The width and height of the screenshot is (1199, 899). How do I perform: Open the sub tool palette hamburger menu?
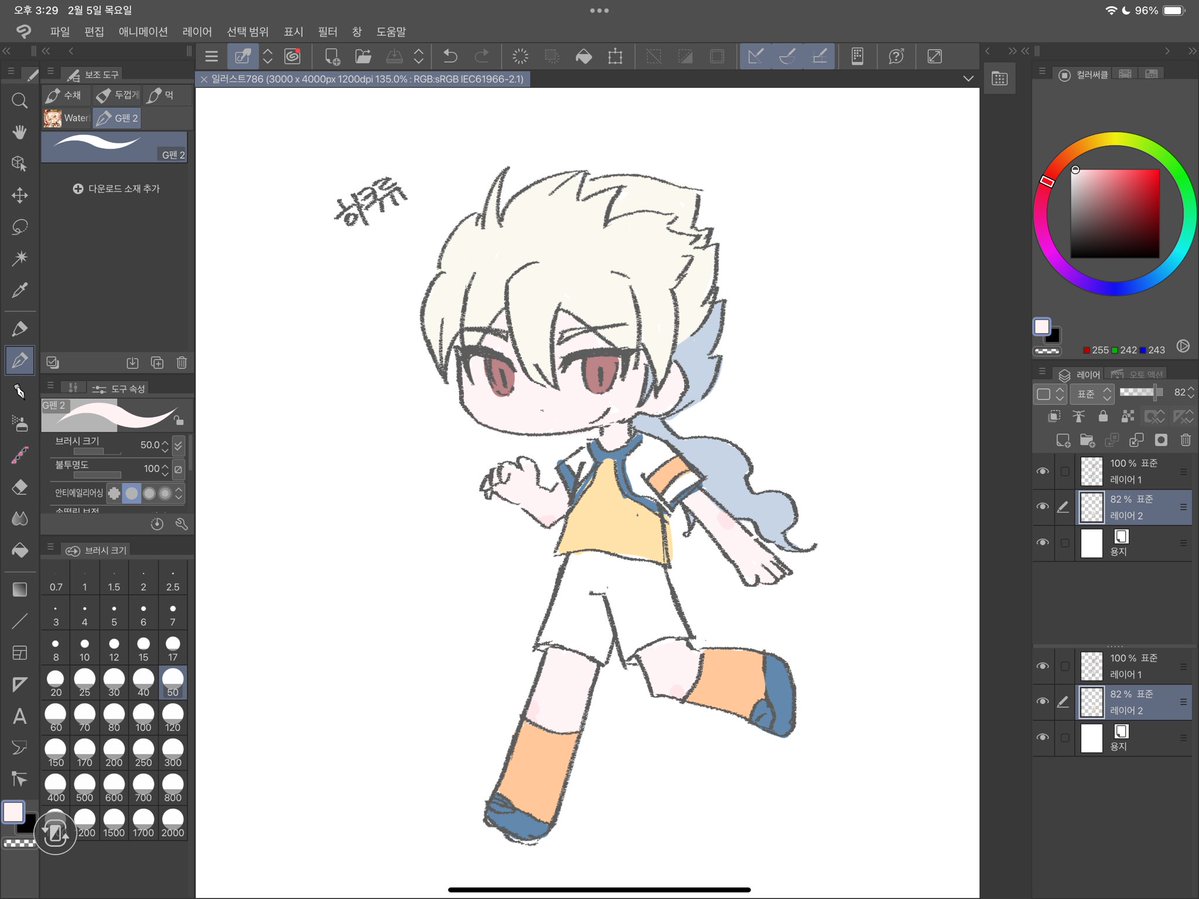50,71
